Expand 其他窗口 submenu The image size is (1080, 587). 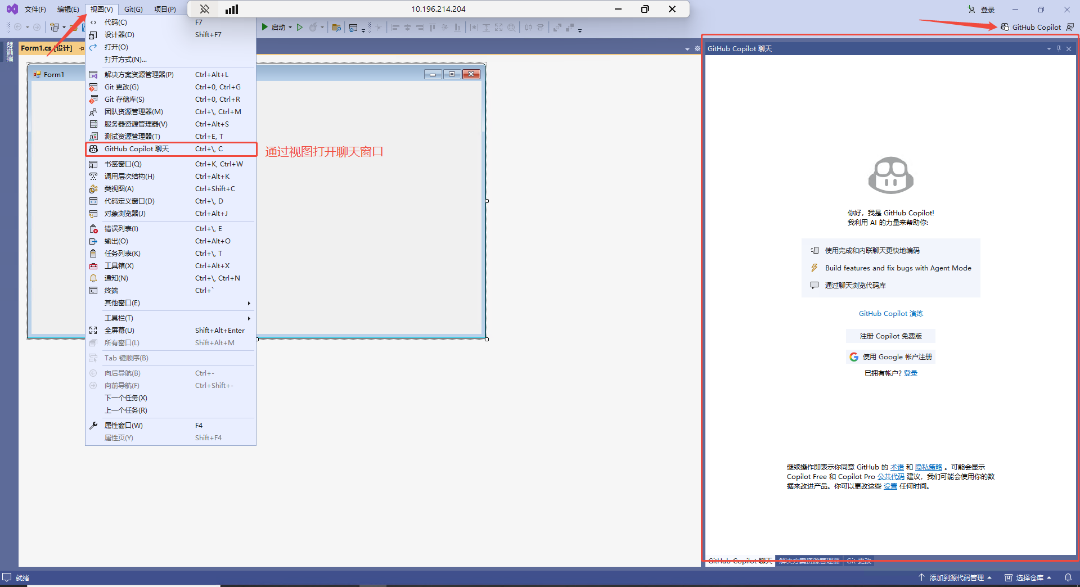(x=122, y=303)
